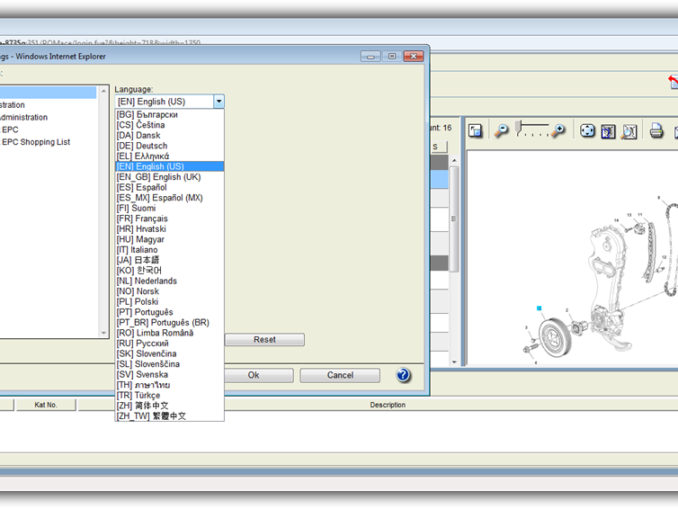Pick [EN_GB] English (UK) language option

point(159,177)
